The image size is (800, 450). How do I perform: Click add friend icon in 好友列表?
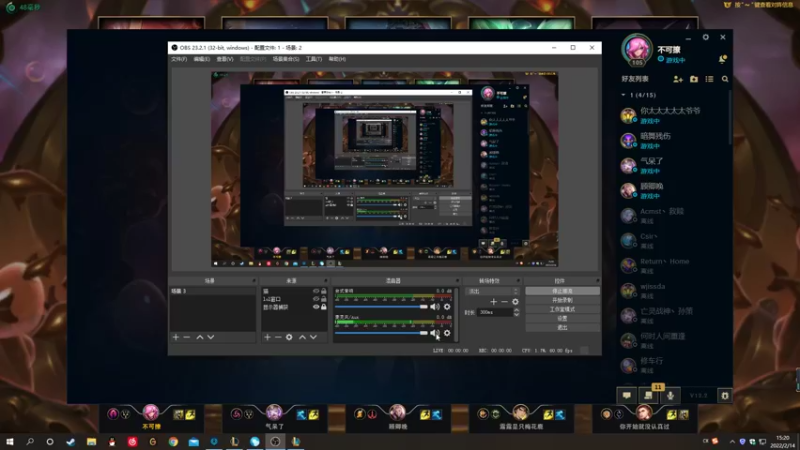click(x=678, y=79)
